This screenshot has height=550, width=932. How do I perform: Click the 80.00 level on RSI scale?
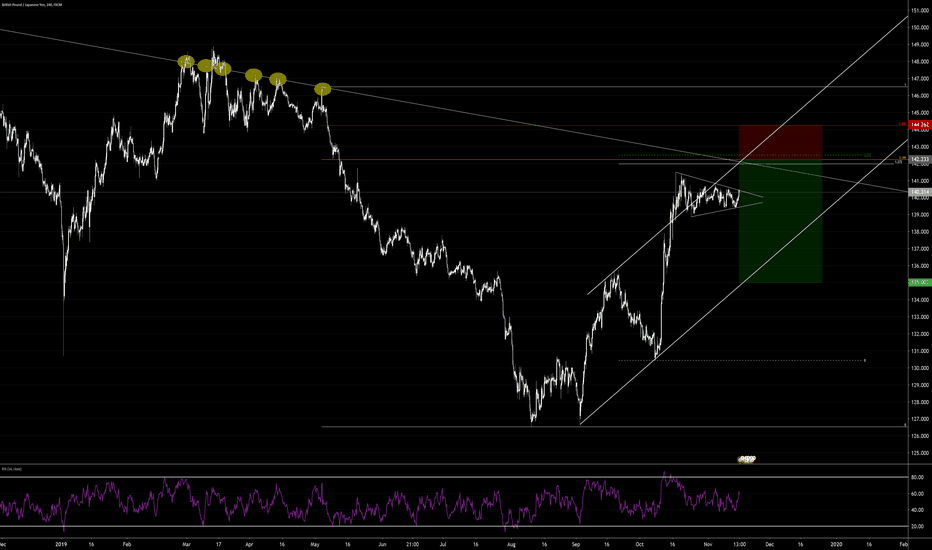(917, 479)
